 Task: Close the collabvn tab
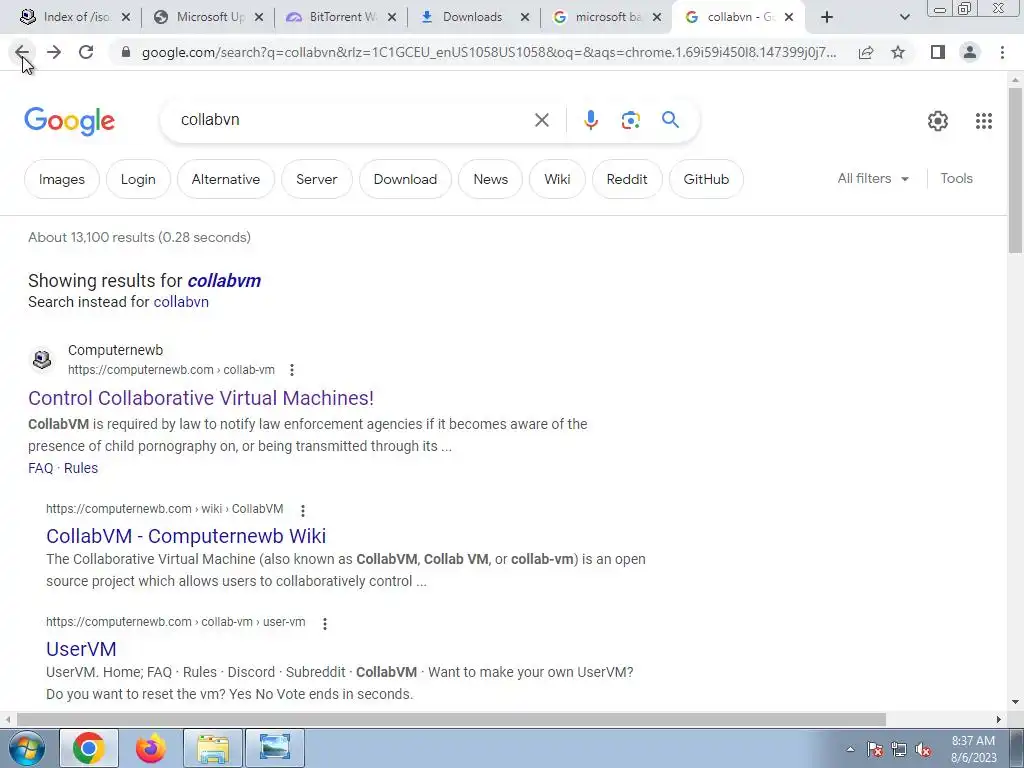[789, 18]
